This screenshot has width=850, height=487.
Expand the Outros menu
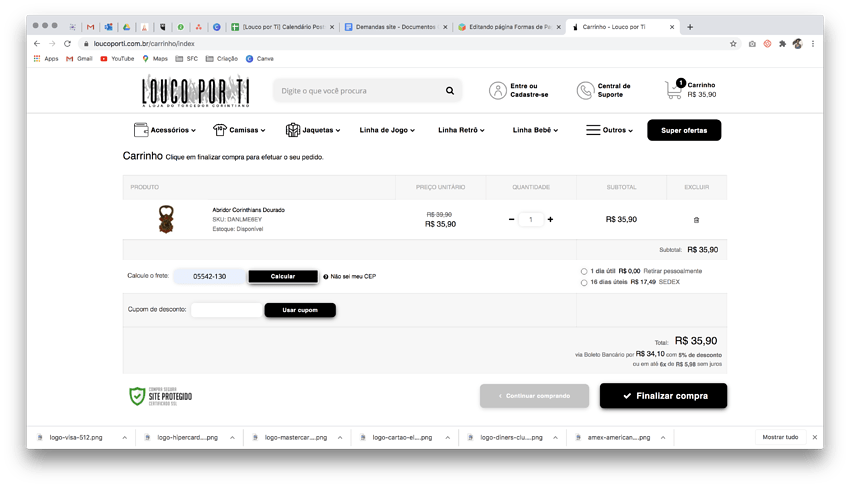(609, 130)
